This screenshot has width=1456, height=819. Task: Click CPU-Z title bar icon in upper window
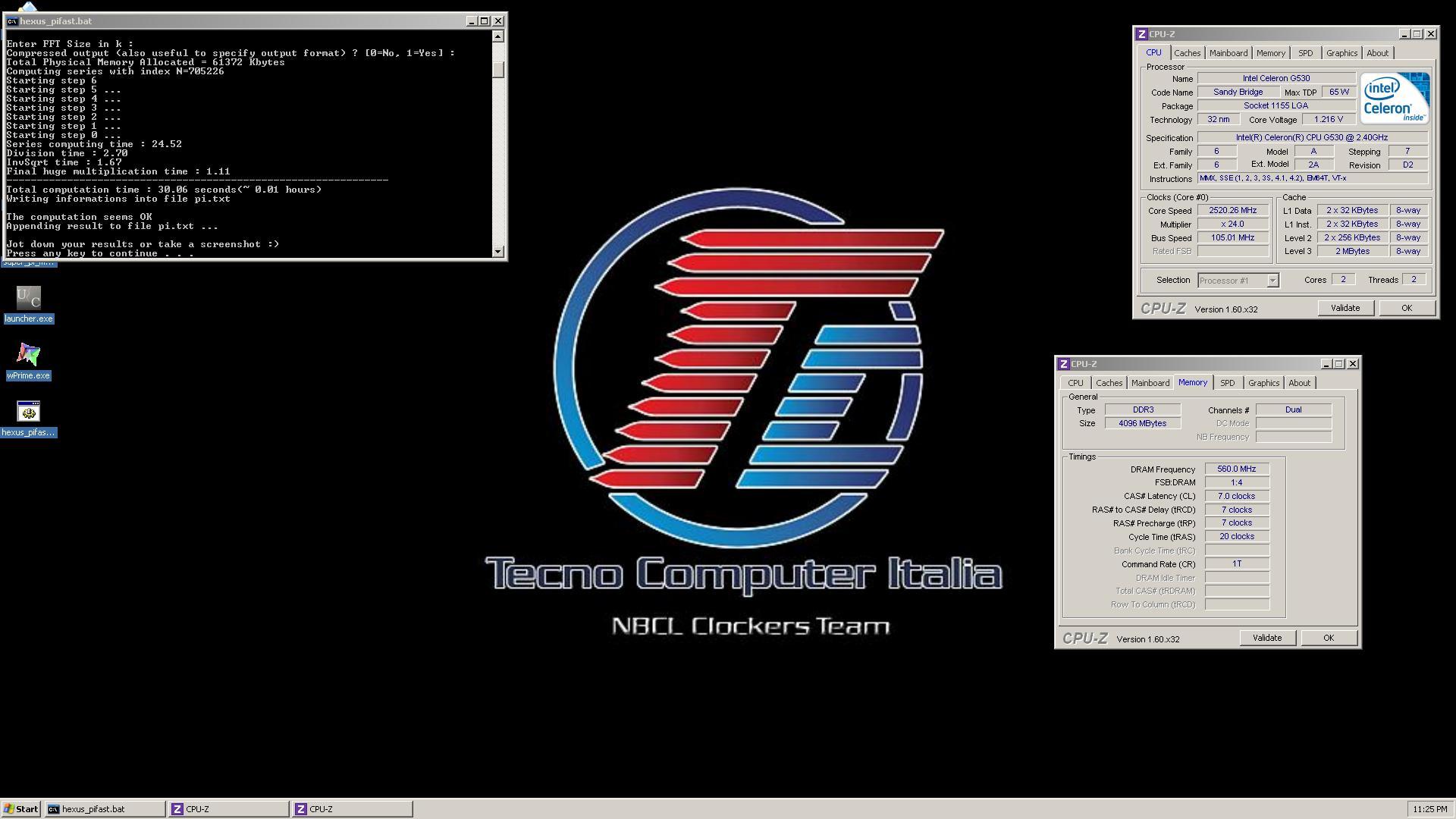pyautogui.click(x=1141, y=34)
